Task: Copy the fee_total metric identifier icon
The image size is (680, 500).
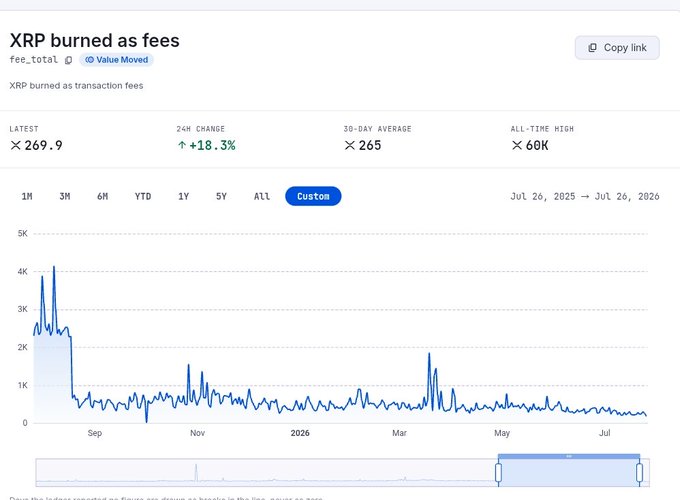Action: click(69, 60)
